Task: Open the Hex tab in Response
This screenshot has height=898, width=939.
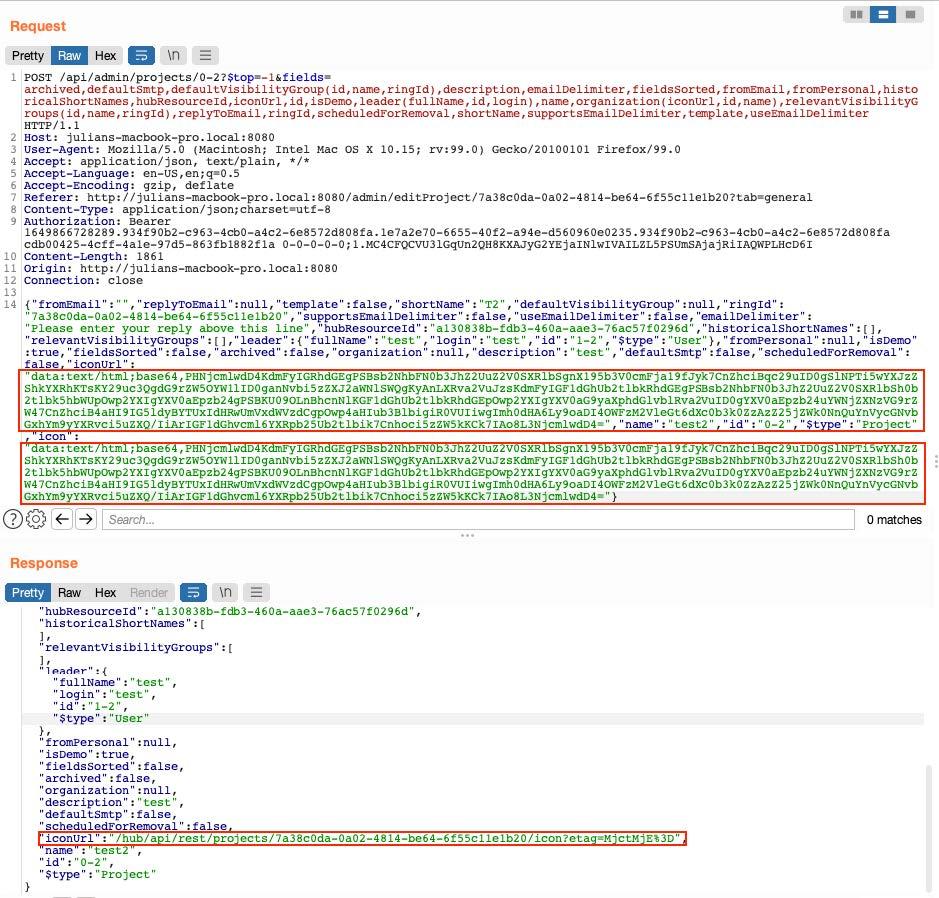Action: click(x=105, y=592)
